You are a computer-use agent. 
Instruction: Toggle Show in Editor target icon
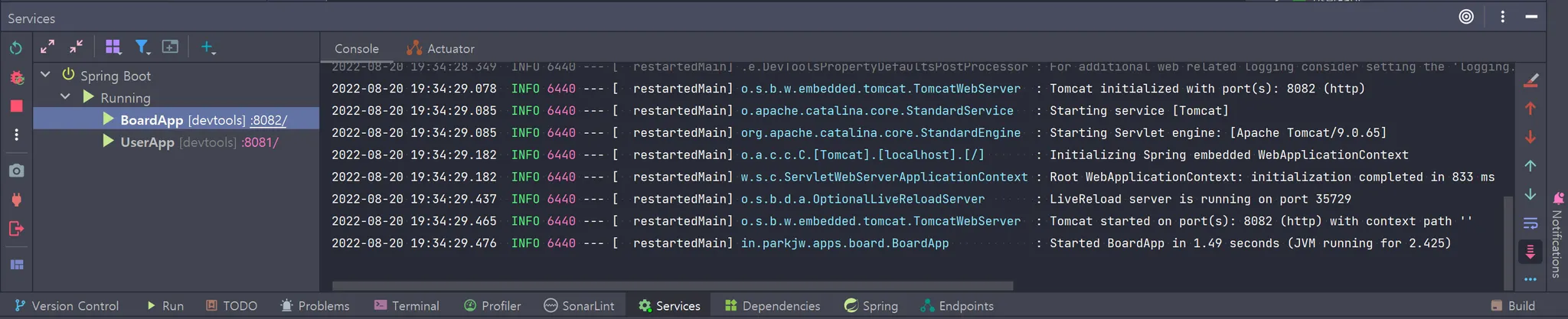tap(1466, 17)
